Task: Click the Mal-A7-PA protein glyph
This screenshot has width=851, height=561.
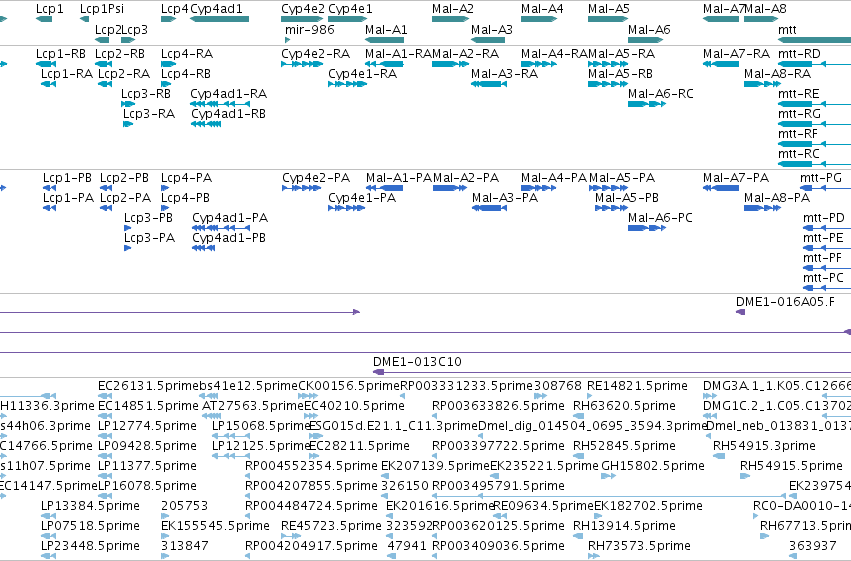Action: pyautogui.click(x=721, y=188)
